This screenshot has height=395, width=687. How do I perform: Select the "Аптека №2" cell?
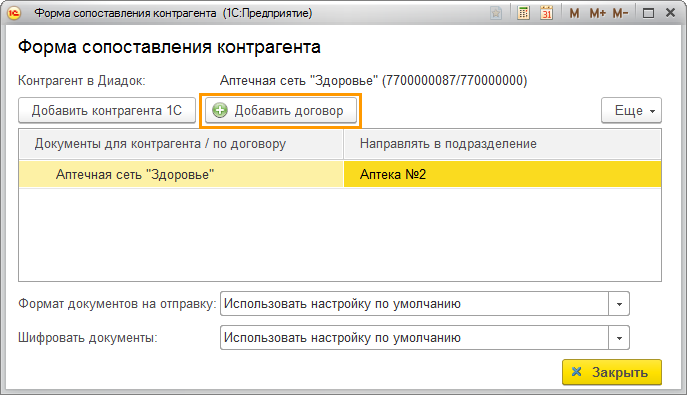click(x=503, y=174)
